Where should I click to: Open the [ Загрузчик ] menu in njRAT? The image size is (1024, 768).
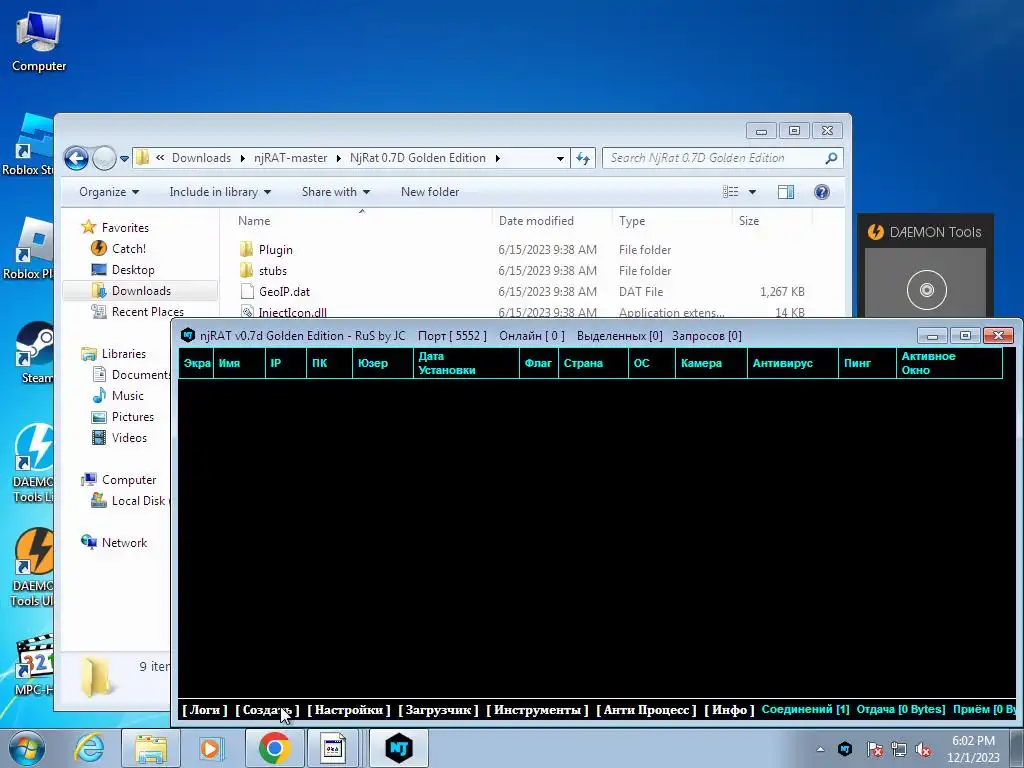438,710
